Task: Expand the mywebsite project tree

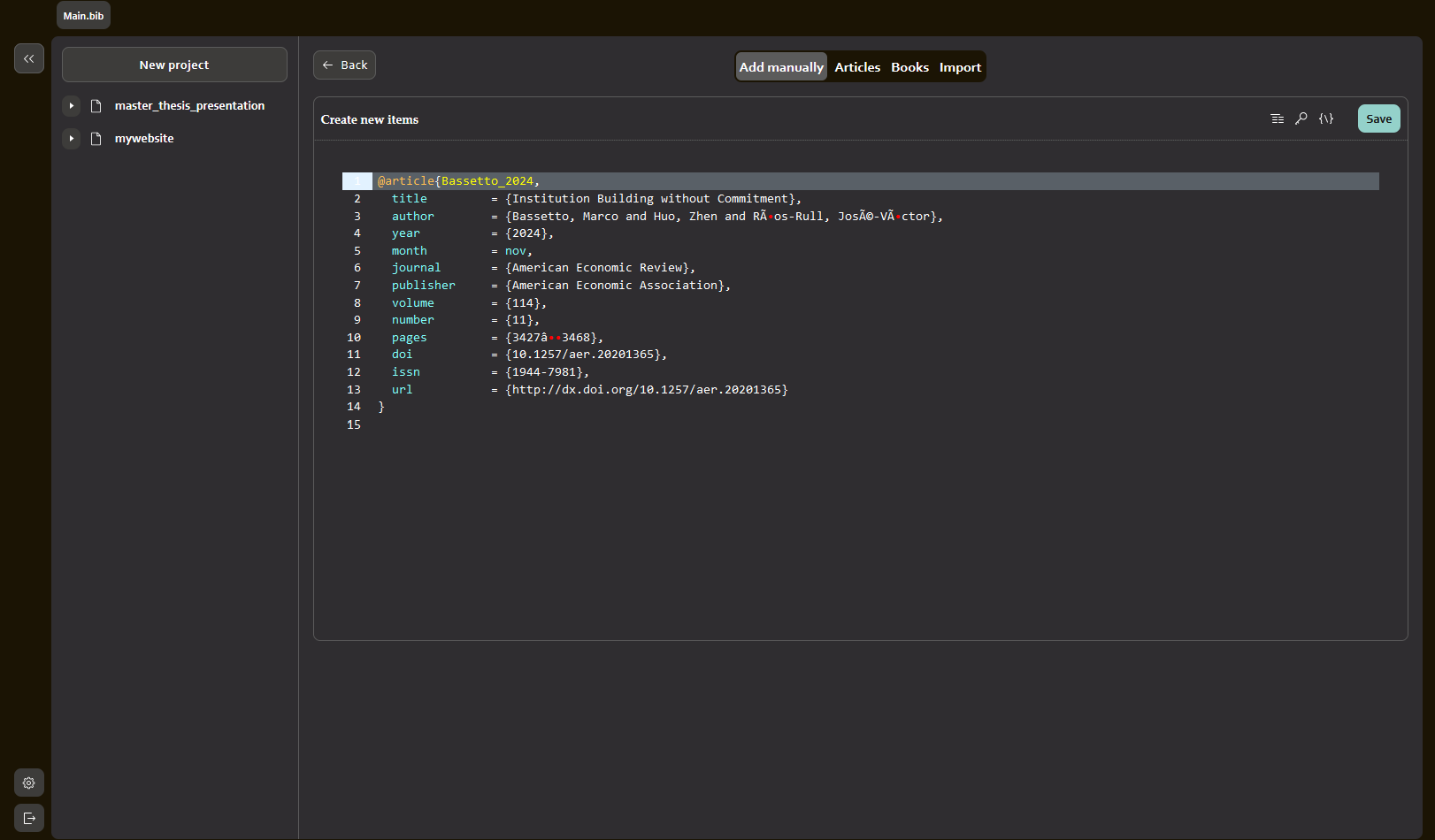Action: (72, 139)
